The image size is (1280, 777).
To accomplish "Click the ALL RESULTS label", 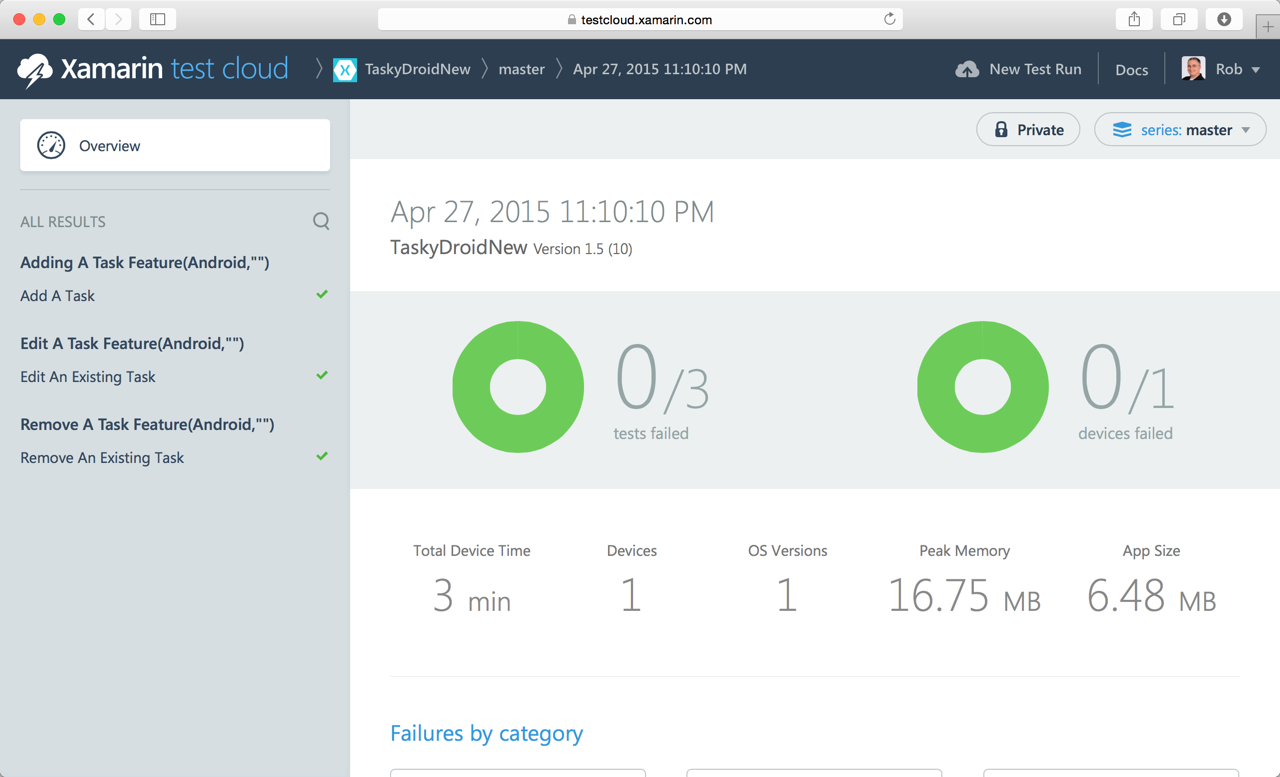I will [x=63, y=222].
